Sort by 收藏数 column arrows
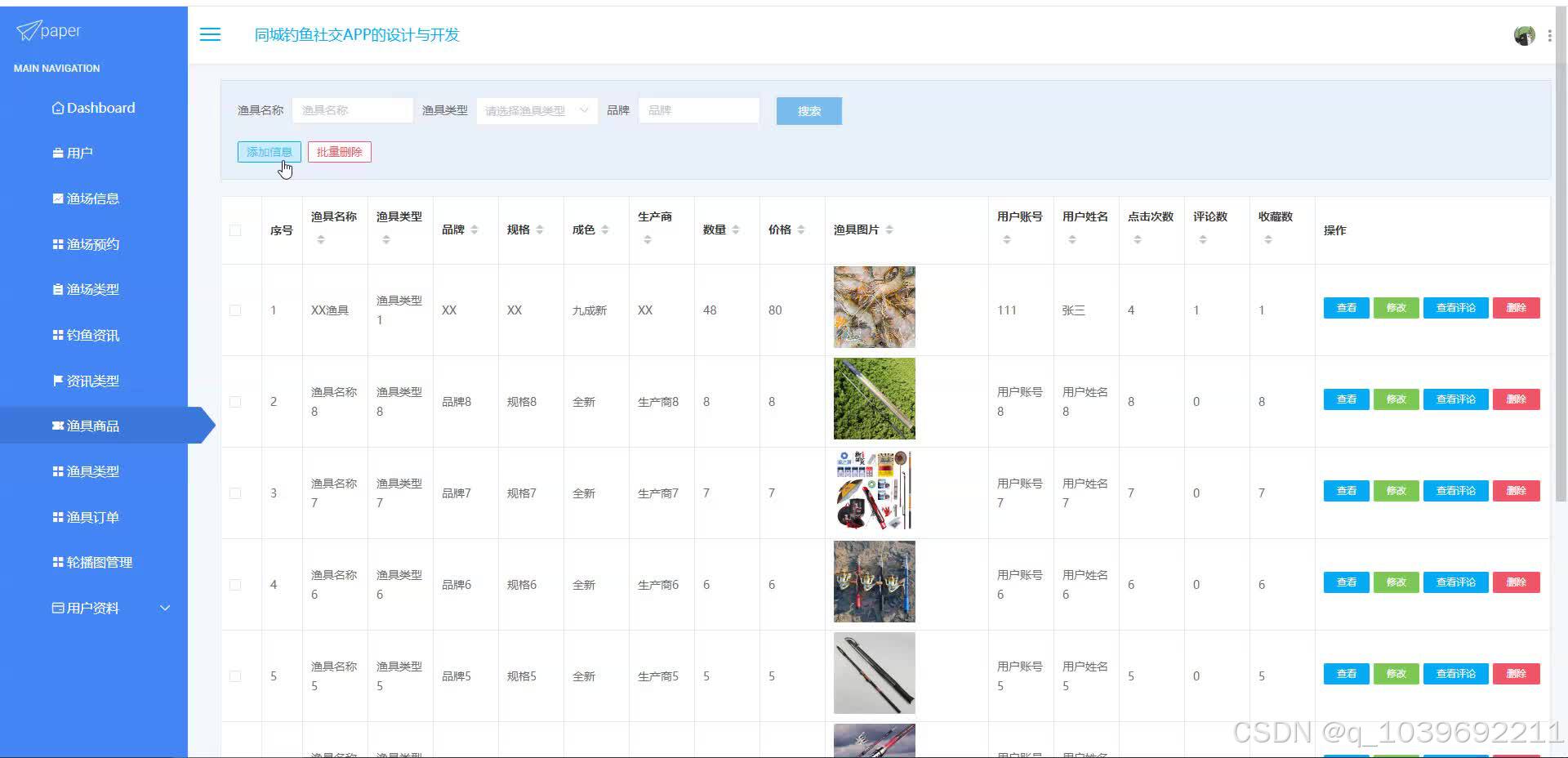Image resolution: width=1568 pixels, height=758 pixels. click(x=1268, y=239)
